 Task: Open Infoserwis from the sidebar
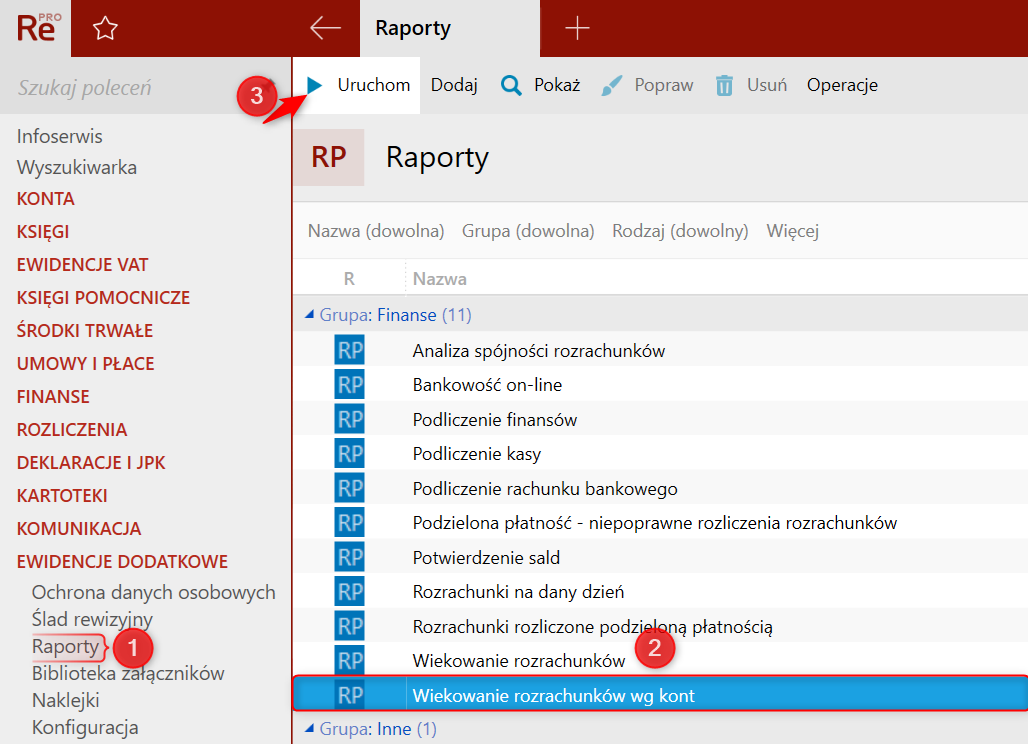[60, 136]
